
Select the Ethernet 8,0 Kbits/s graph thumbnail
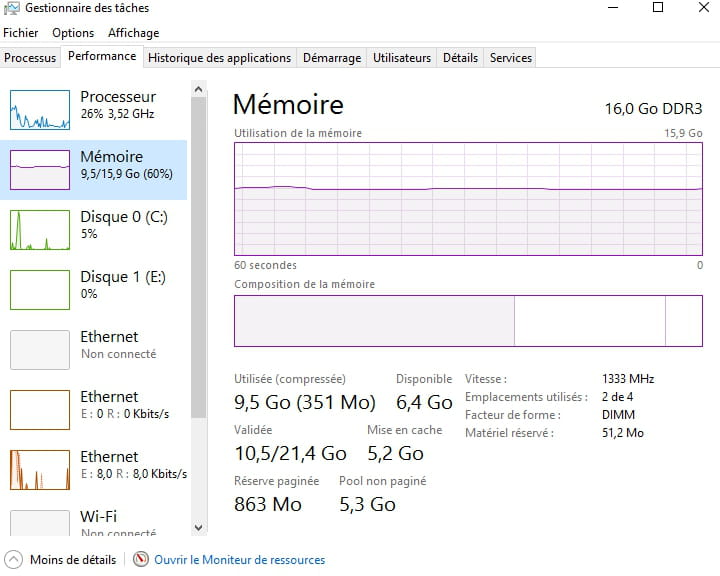[x=40, y=470]
